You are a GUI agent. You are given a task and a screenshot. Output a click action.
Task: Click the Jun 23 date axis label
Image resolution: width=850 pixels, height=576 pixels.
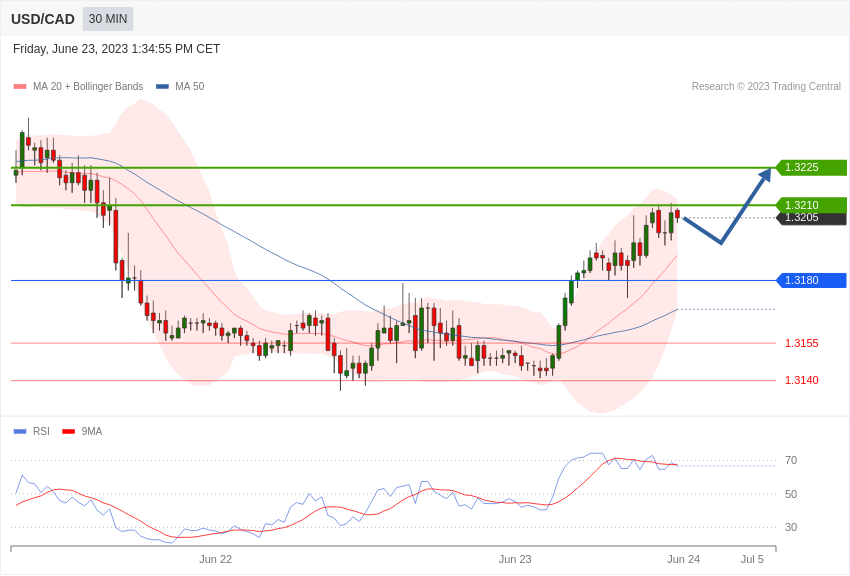[515, 559]
